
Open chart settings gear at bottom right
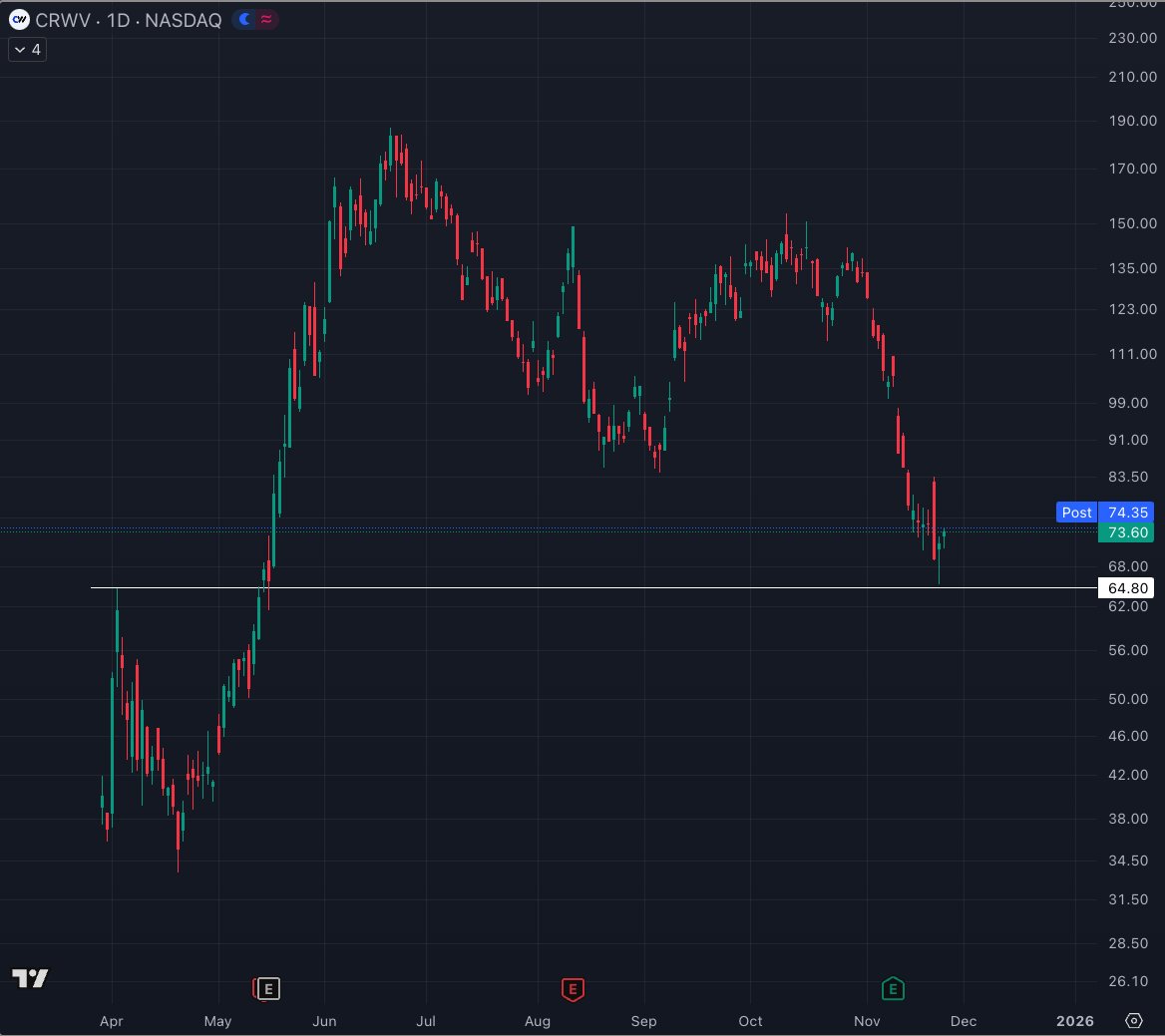click(x=1133, y=1020)
